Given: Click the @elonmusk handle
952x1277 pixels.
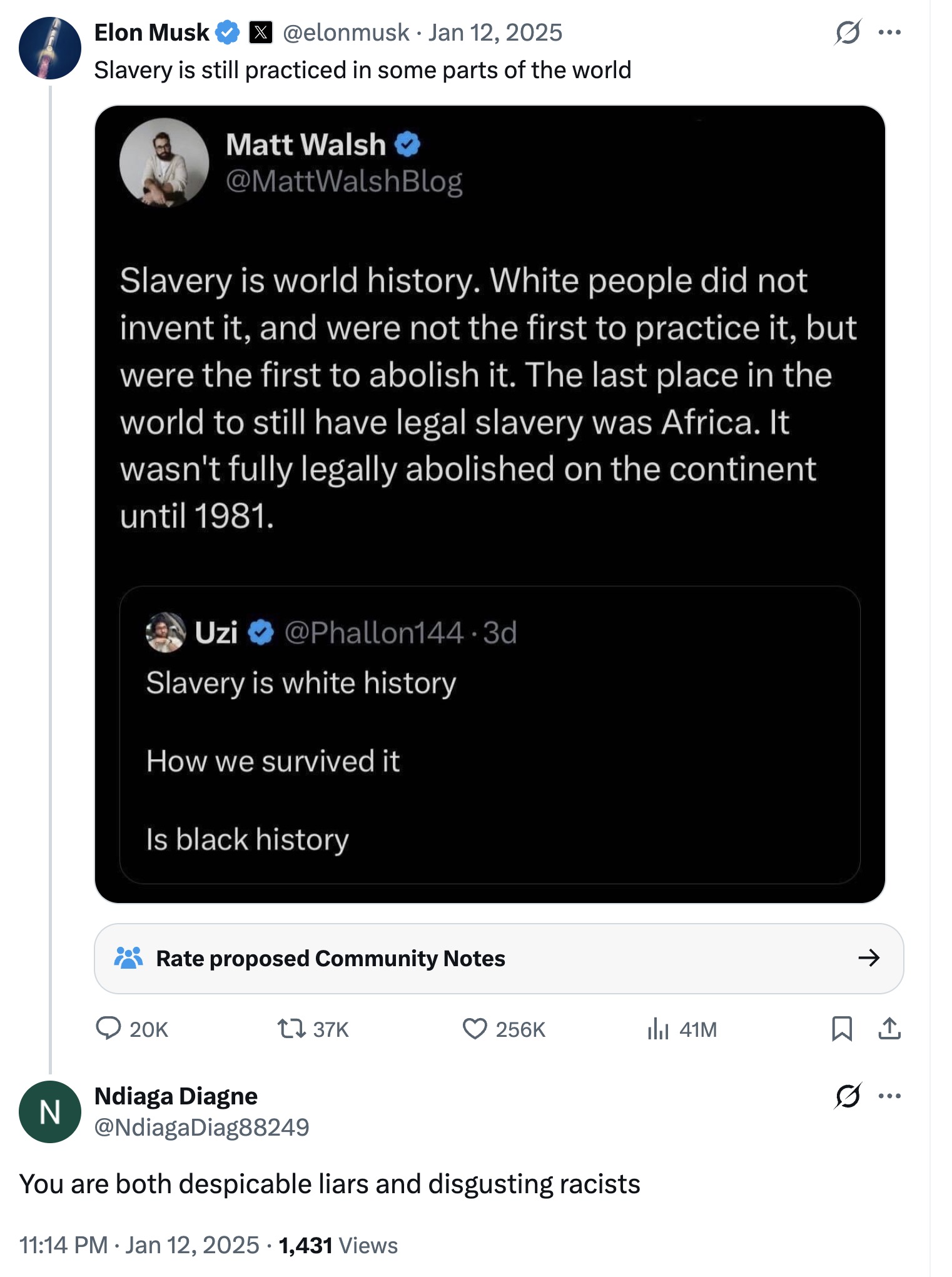Looking at the screenshot, I should tap(346, 33).
